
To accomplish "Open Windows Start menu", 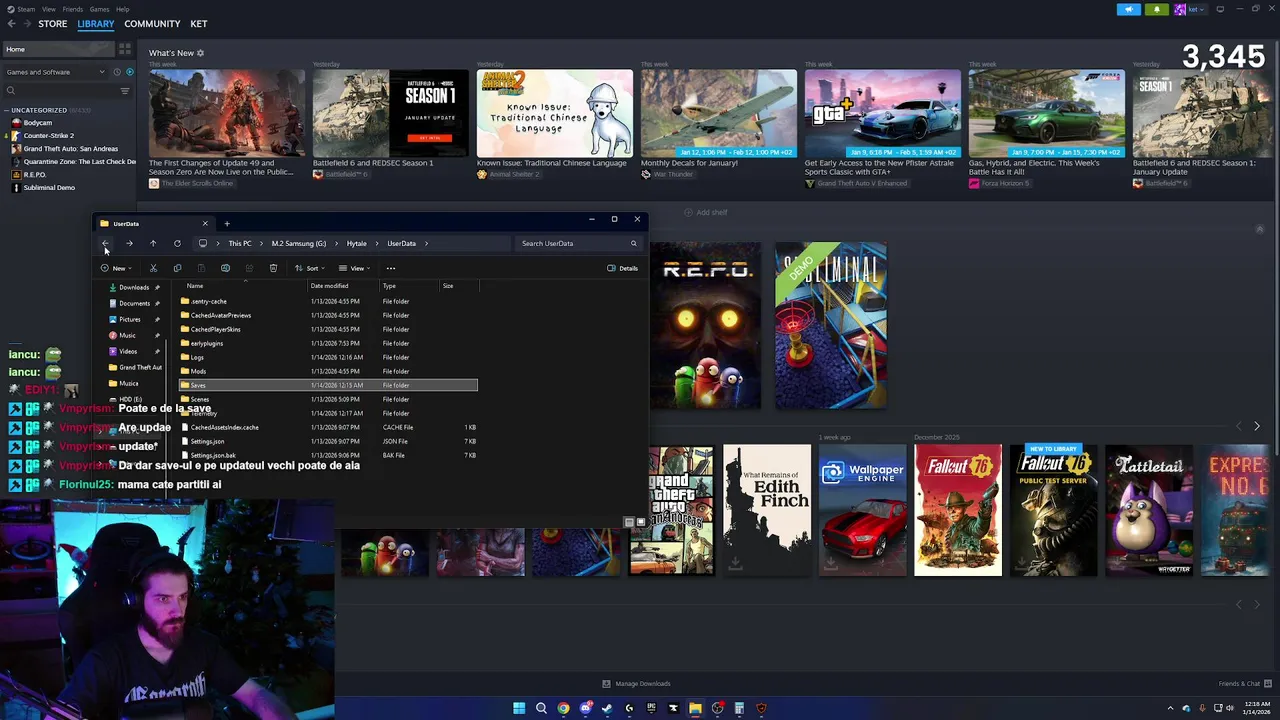I will (519, 708).
